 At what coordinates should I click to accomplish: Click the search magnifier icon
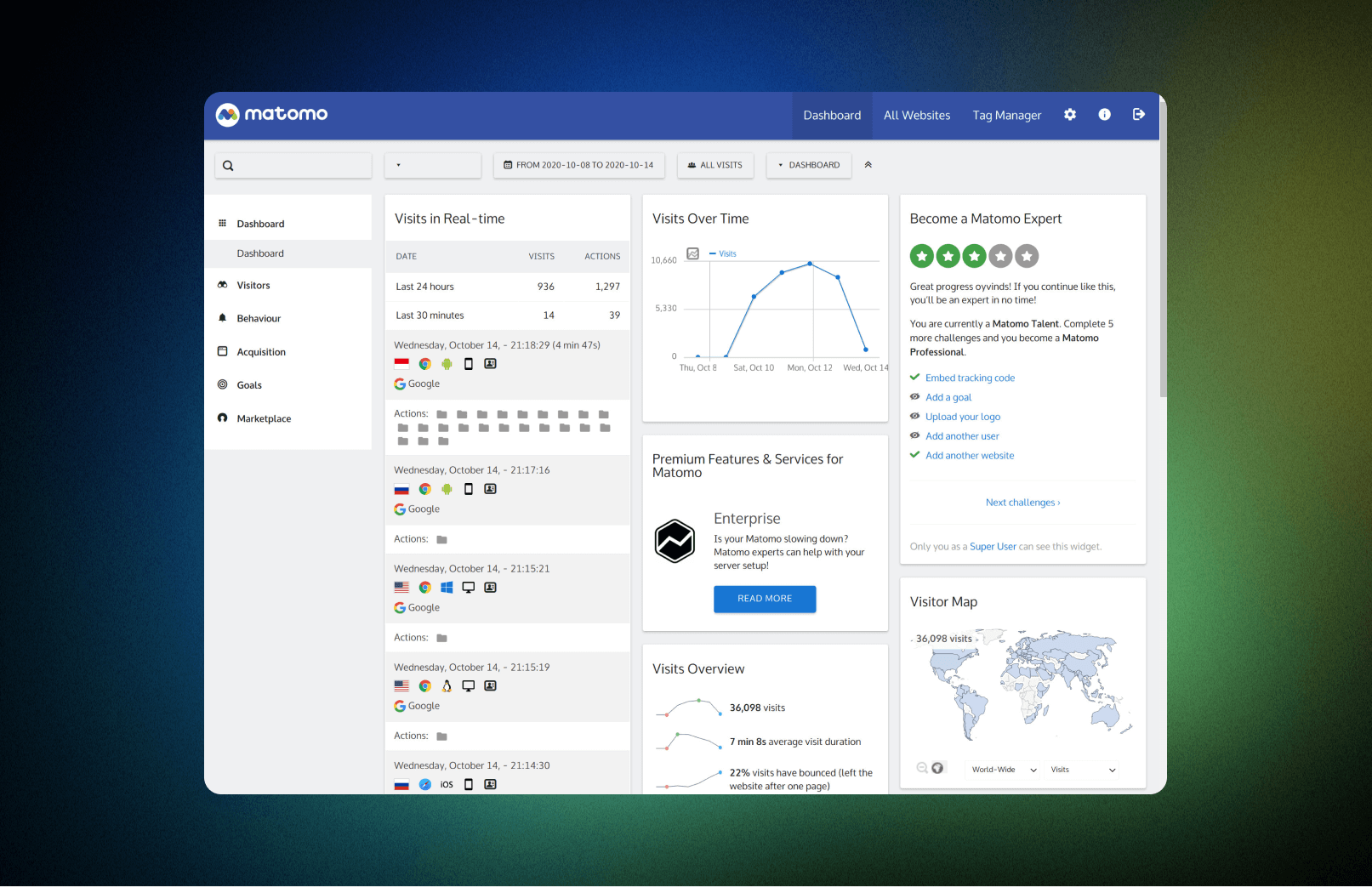click(x=228, y=166)
